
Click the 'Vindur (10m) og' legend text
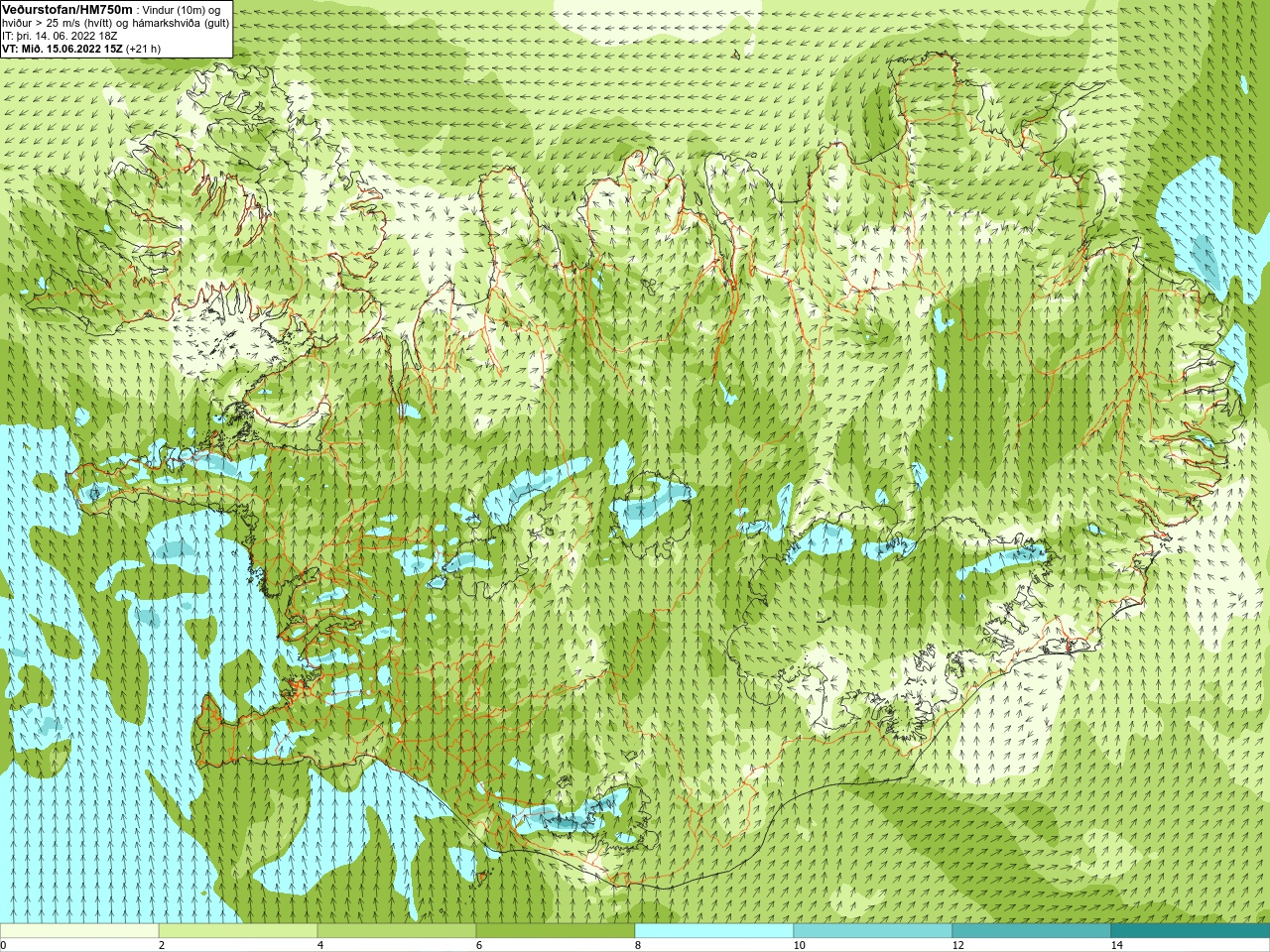click(183, 10)
